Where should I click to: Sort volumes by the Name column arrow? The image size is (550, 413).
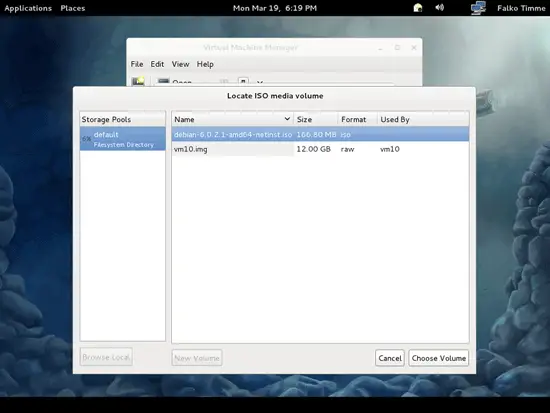[287, 119]
